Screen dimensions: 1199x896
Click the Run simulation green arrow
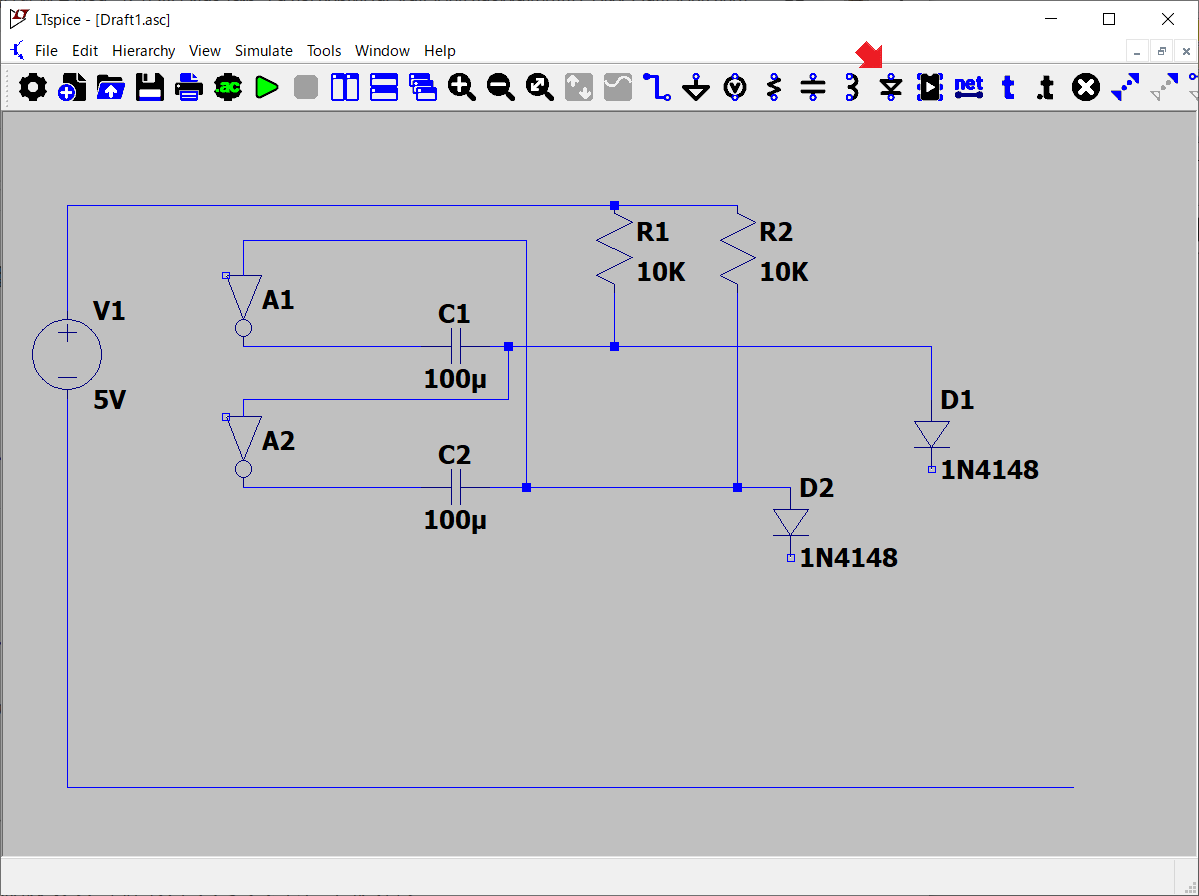[x=266, y=88]
